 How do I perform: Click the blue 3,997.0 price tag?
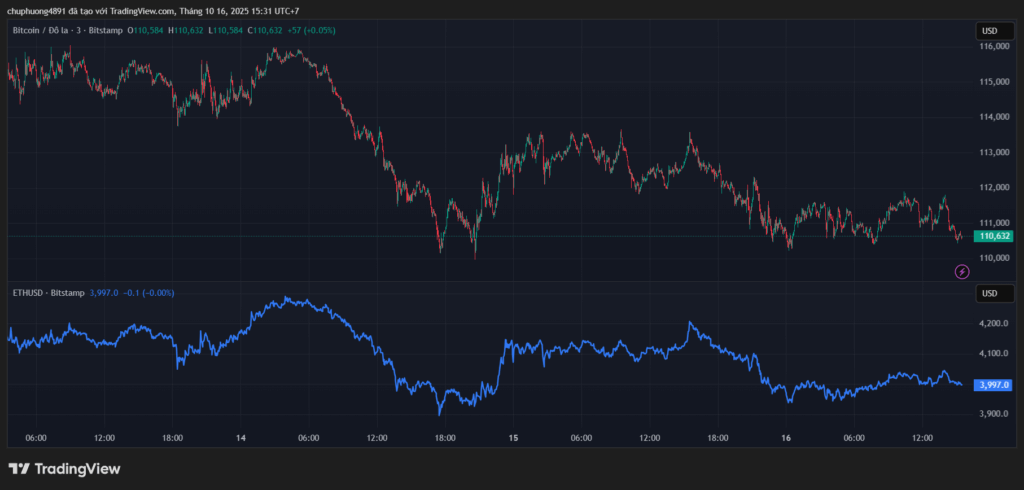pyautogui.click(x=995, y=384)
